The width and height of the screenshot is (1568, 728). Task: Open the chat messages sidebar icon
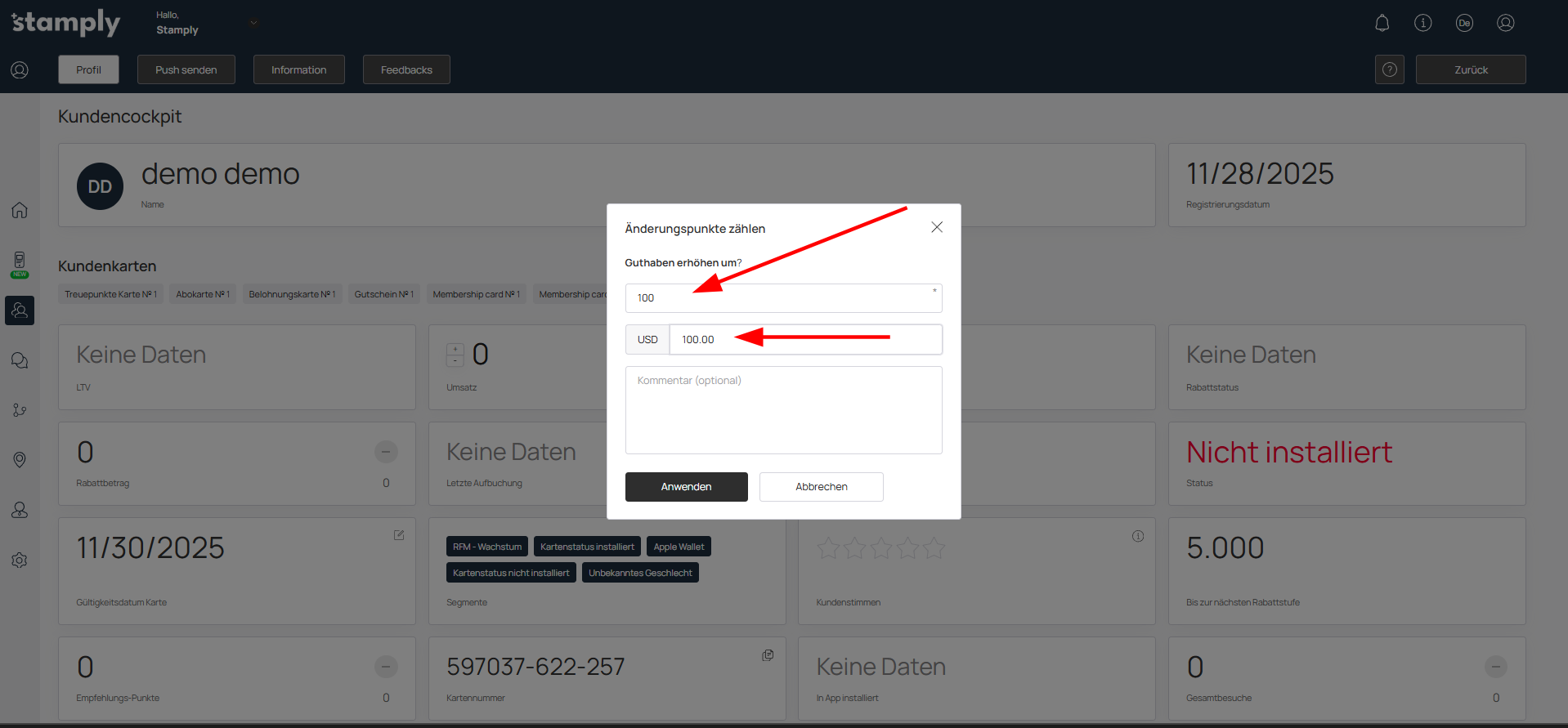(20, 360)
